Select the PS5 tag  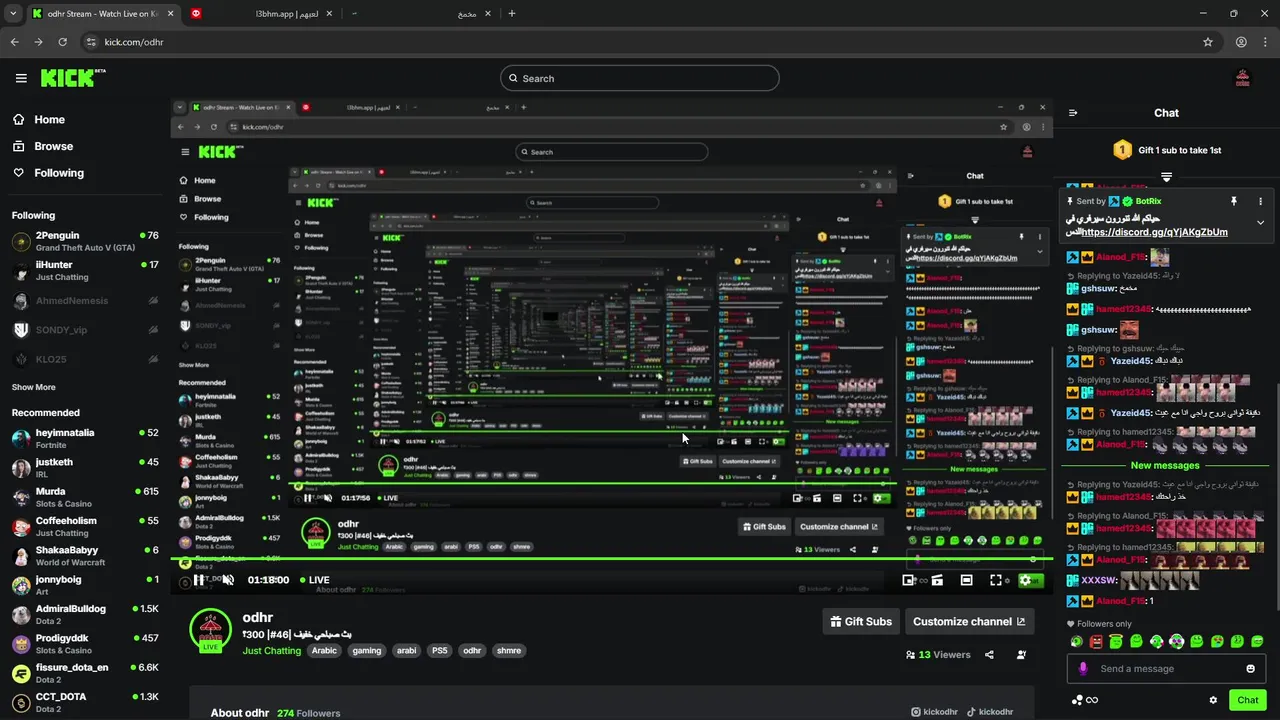point(439,650)
